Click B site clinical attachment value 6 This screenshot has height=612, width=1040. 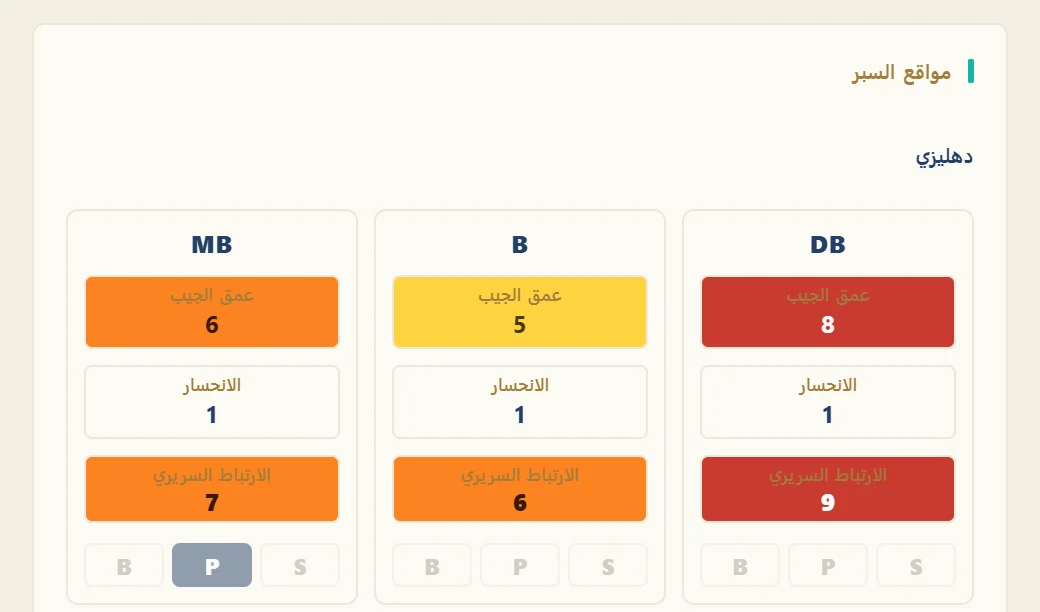(520, 489)
